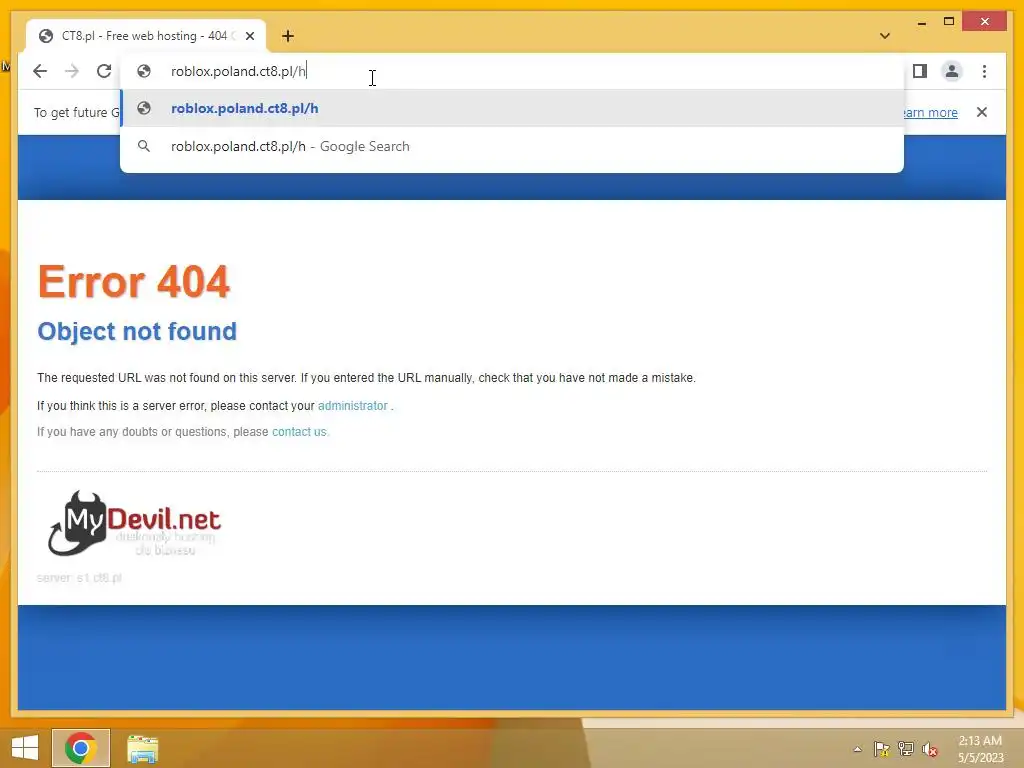Expand the tab search chevron
The image size is (1024, 768).
(885, 36)
